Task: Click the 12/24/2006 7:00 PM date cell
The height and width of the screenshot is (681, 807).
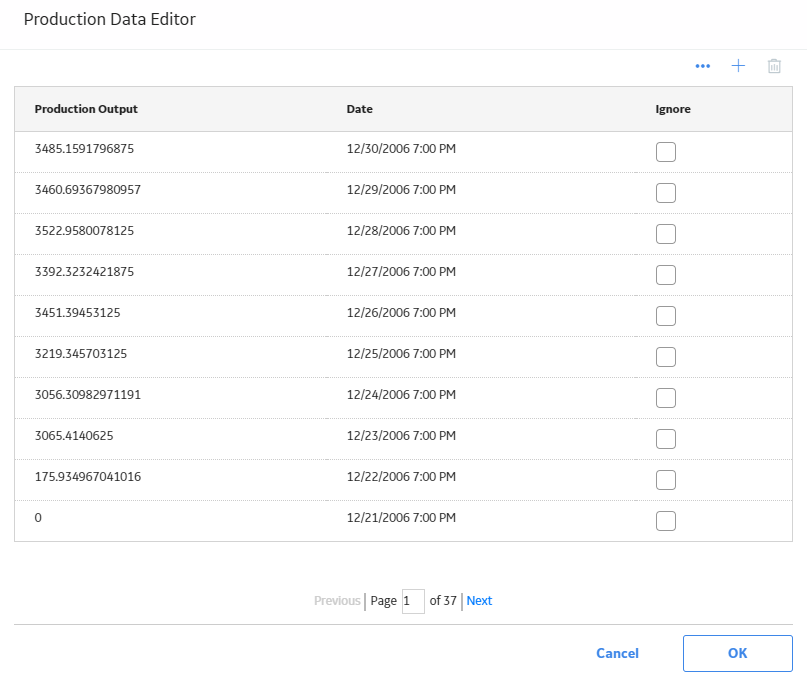Action: pyautogui.click(x=401, y=395)
